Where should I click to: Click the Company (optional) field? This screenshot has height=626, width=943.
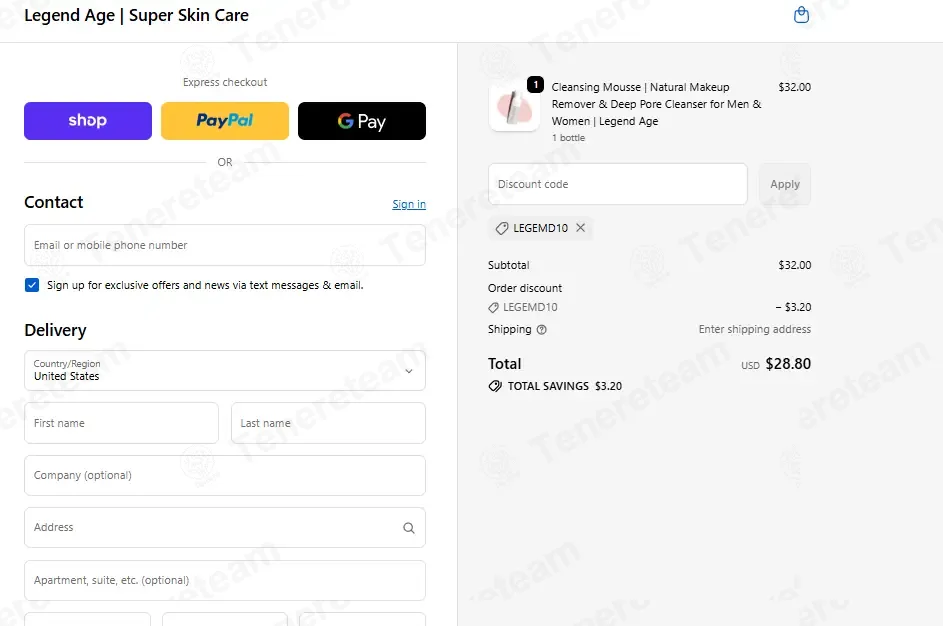tap(225, 476)
